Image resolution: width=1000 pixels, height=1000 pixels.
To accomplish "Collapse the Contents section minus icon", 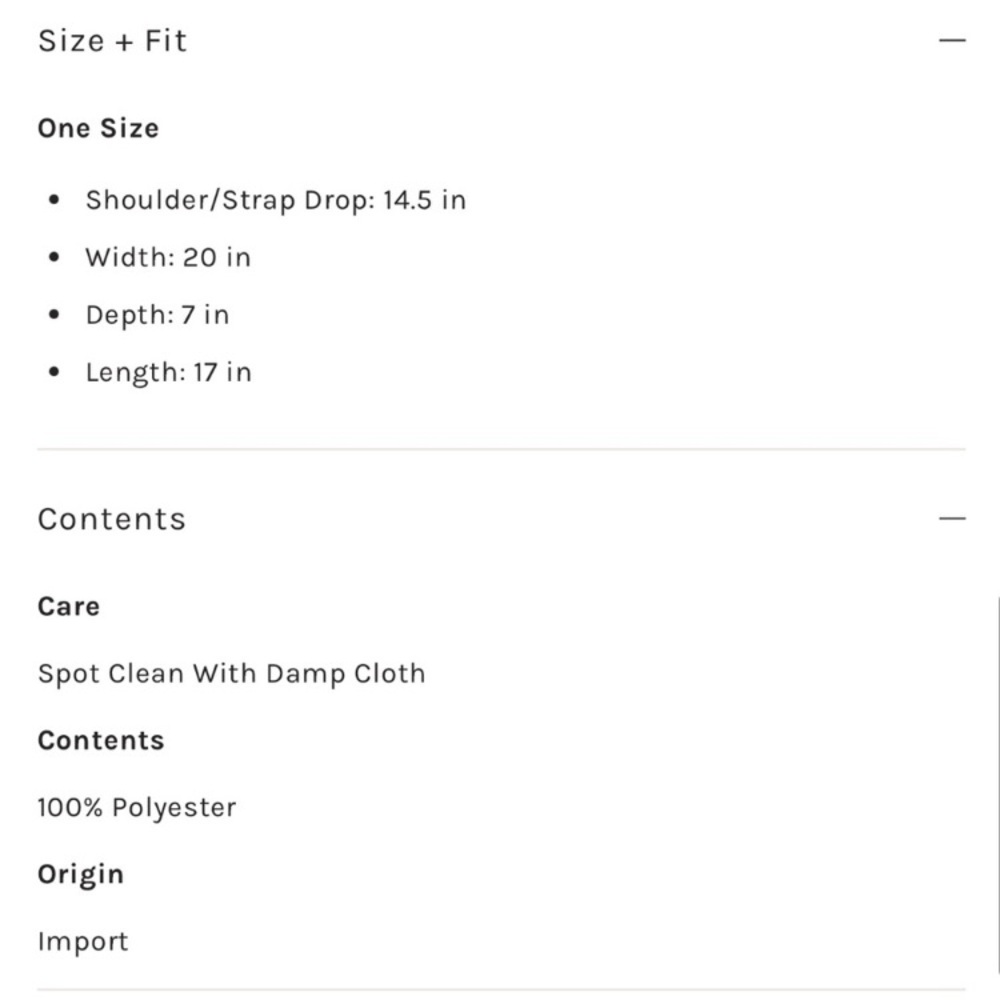I will (952, 518).
